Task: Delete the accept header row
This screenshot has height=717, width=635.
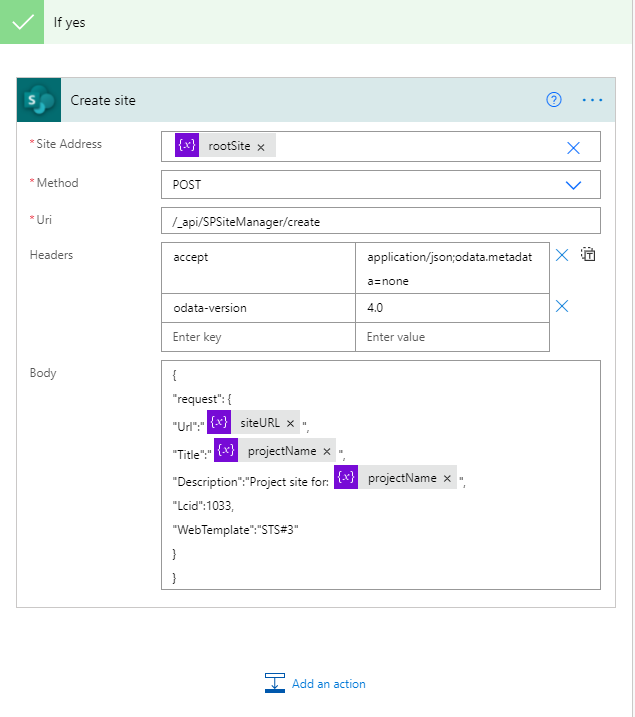Action: [x=562, y=255]
